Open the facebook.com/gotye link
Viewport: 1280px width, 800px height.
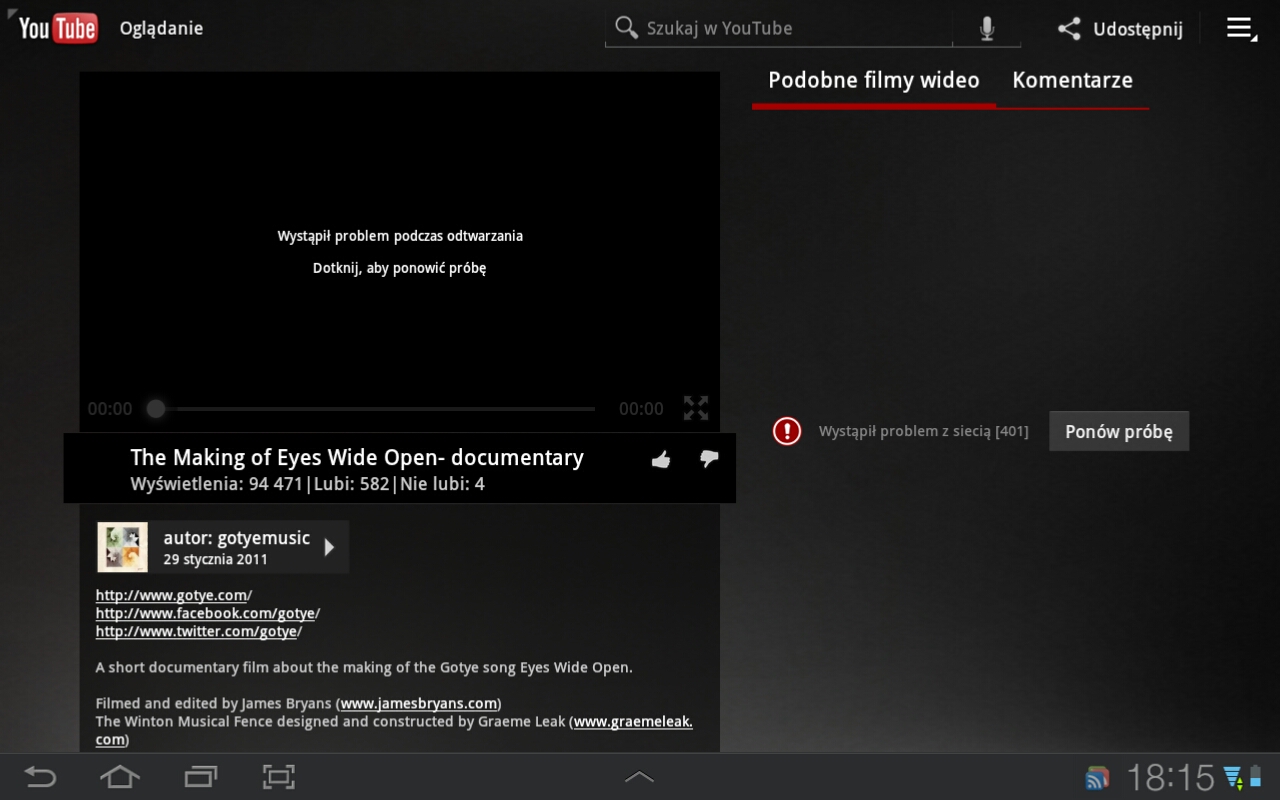click(x=206, y=613)
